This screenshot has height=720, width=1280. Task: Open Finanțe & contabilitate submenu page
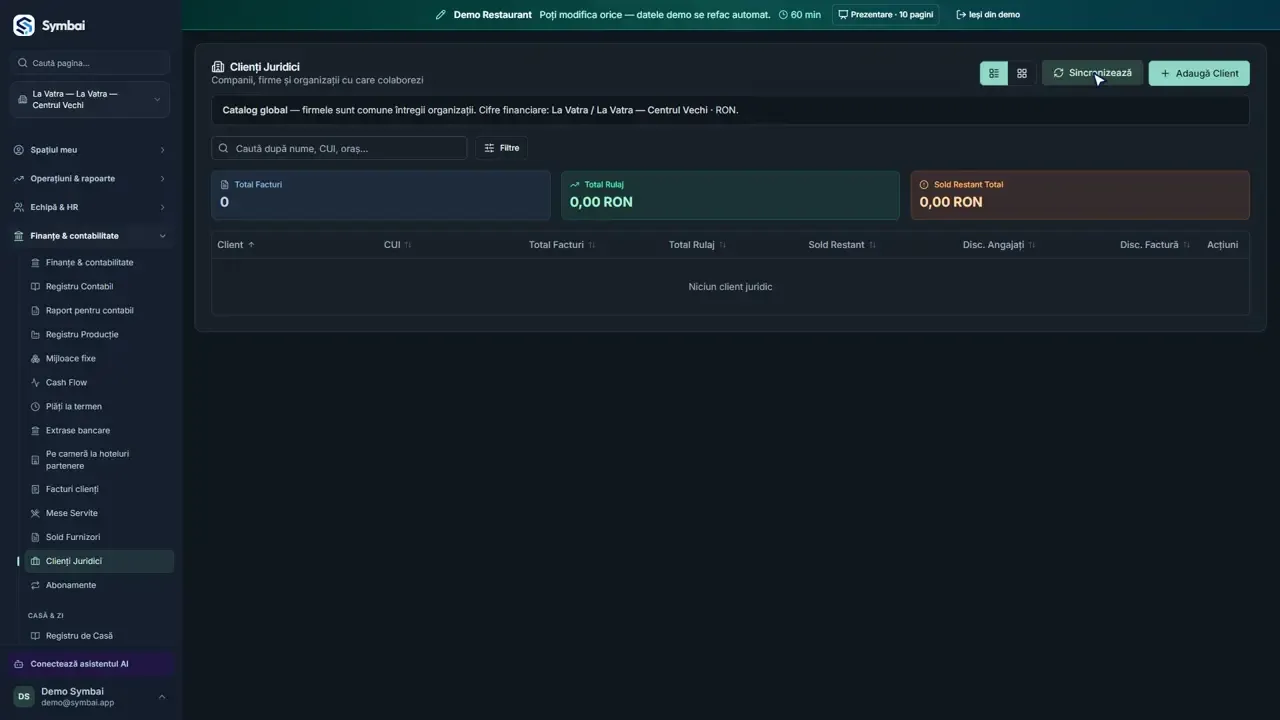click(99, 263)
